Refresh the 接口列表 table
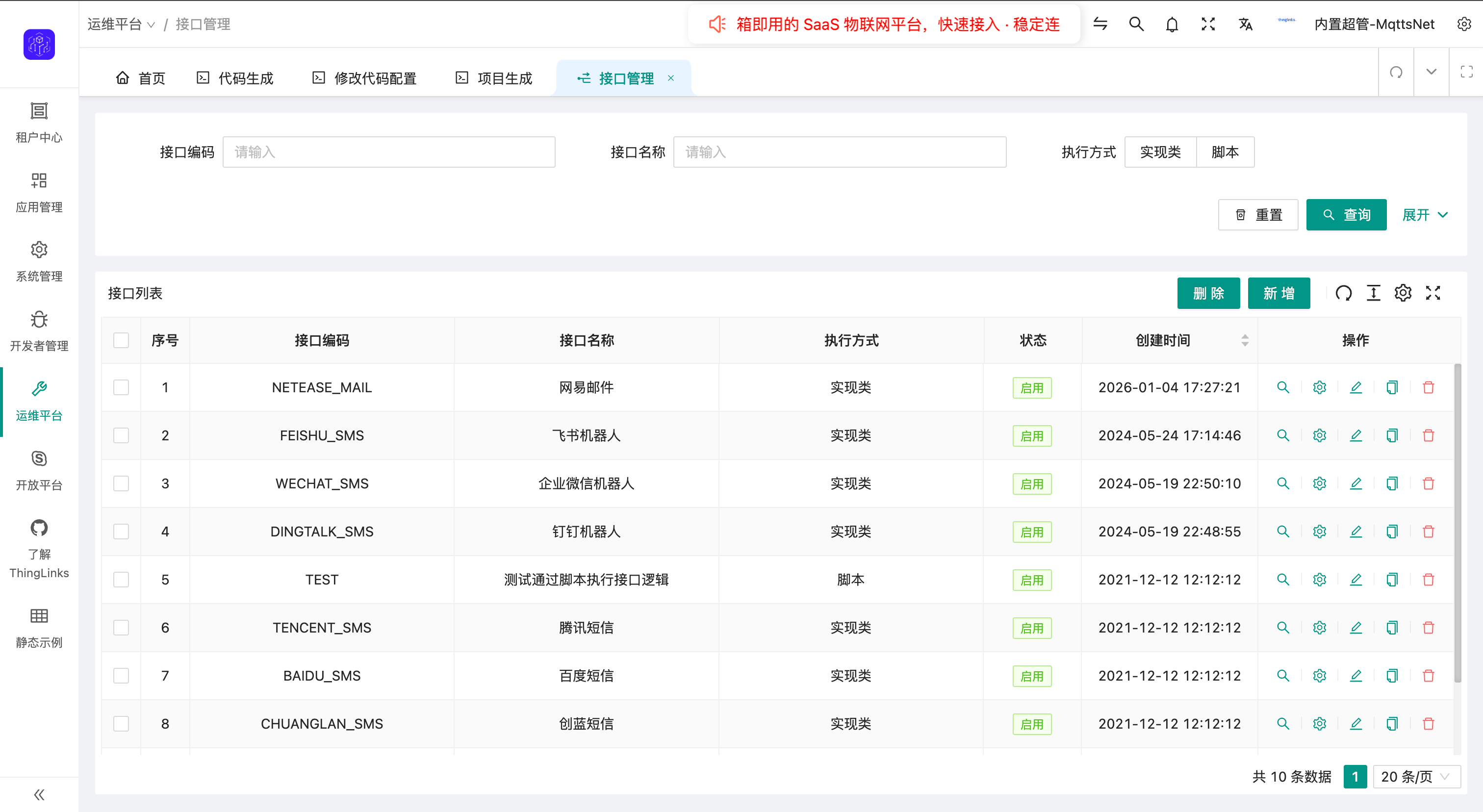Viewport: 1483px width, 812px height. click(x=1344, y=293)
